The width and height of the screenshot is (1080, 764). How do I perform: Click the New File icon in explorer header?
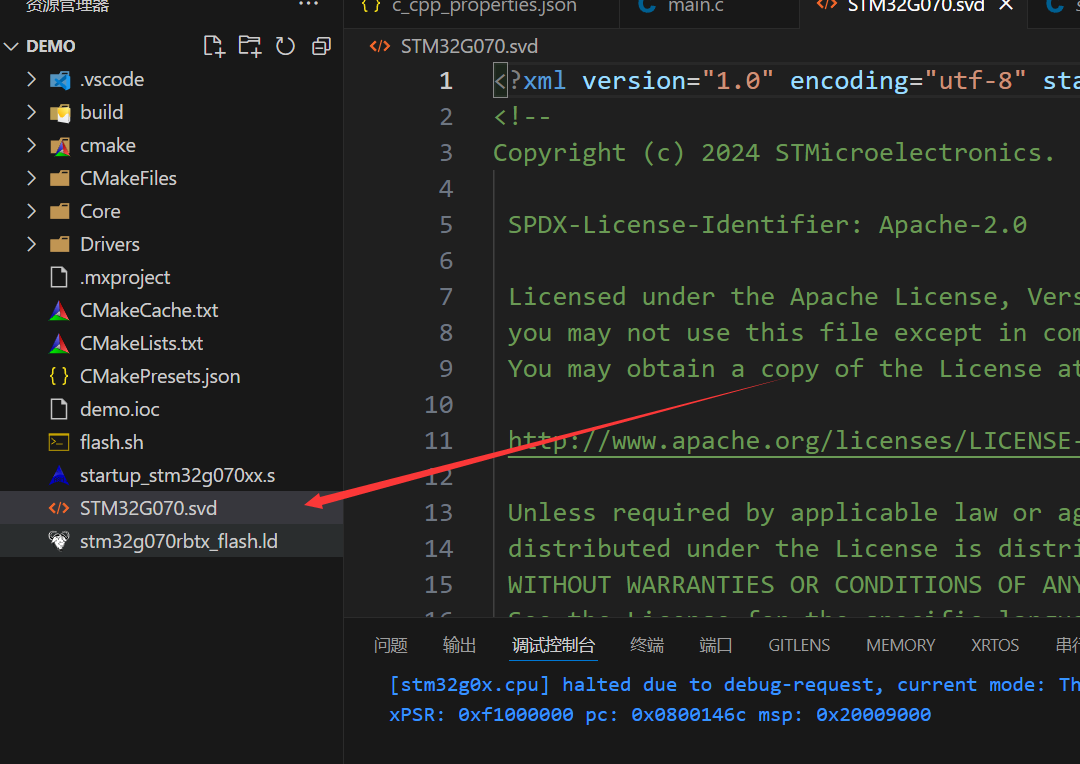pos(213,46)
